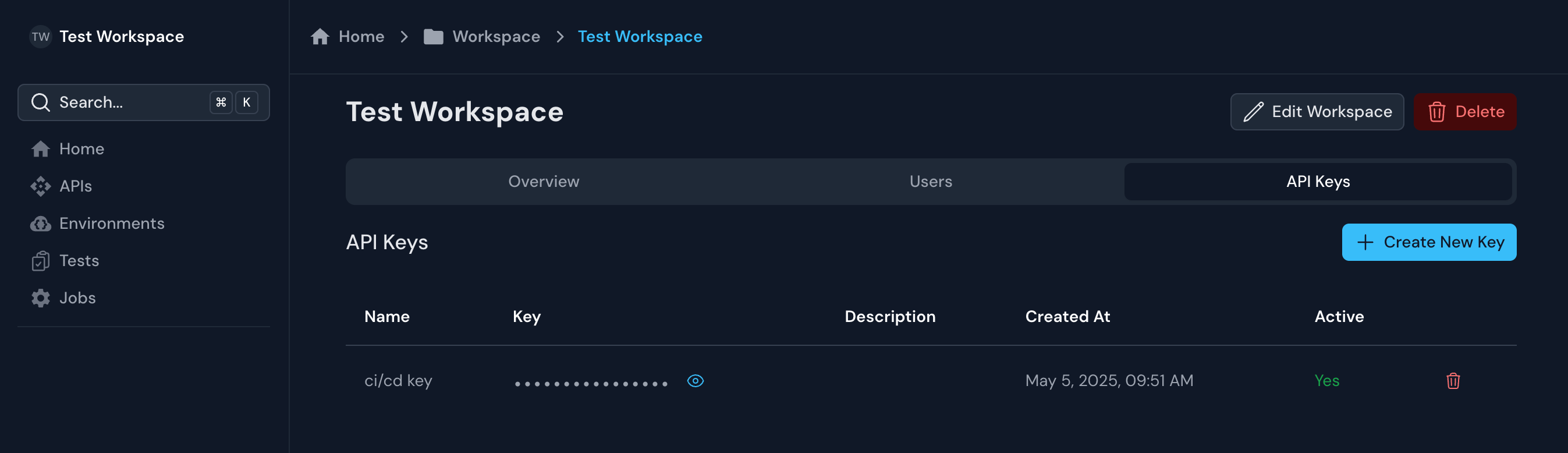The height and width of the screenshot is (453, 1568).
Task: Click the TW workspace avatar badge
Action: pos(41,37)
